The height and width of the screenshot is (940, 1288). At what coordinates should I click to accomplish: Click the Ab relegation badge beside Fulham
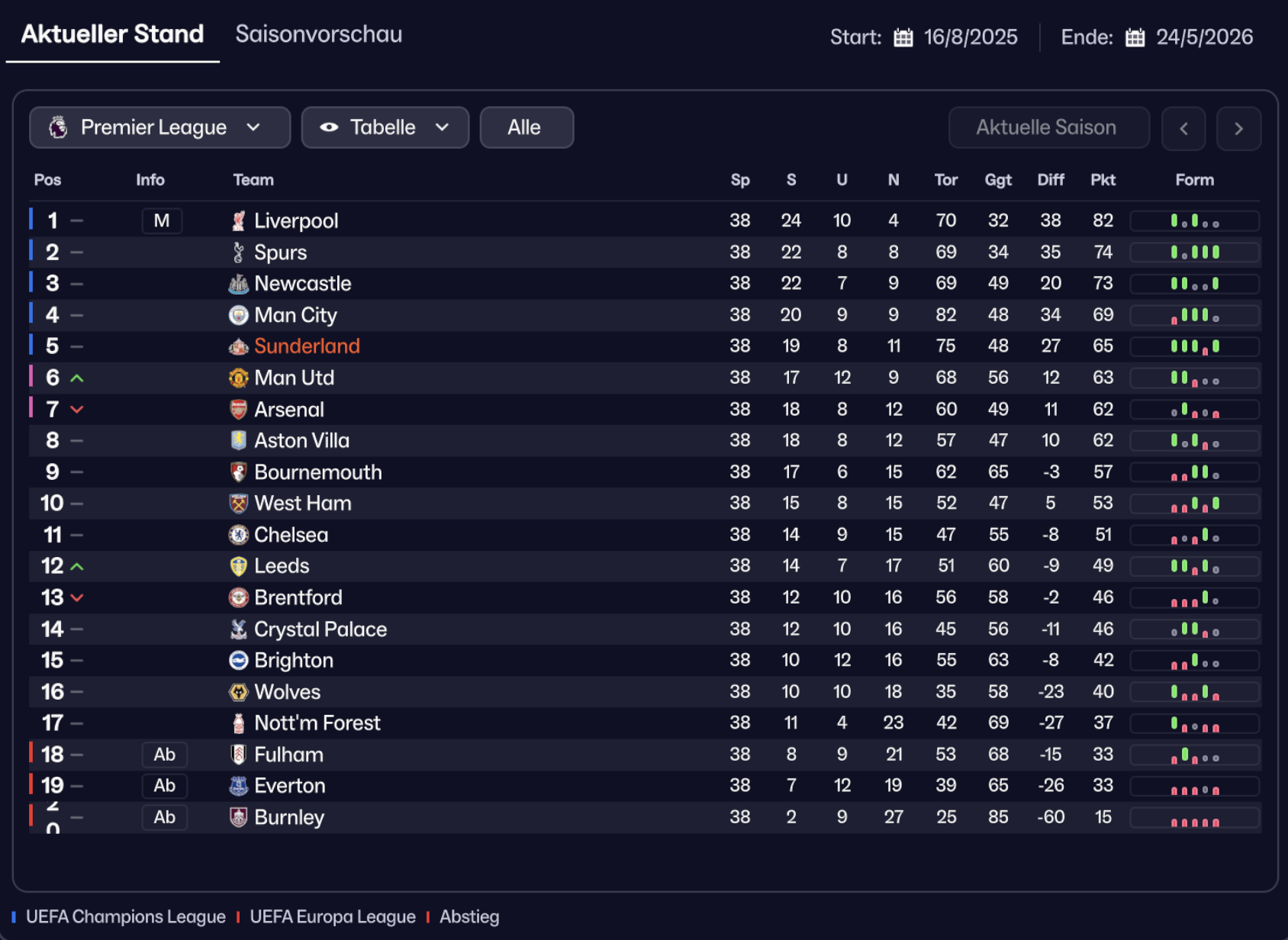(164, 755)
